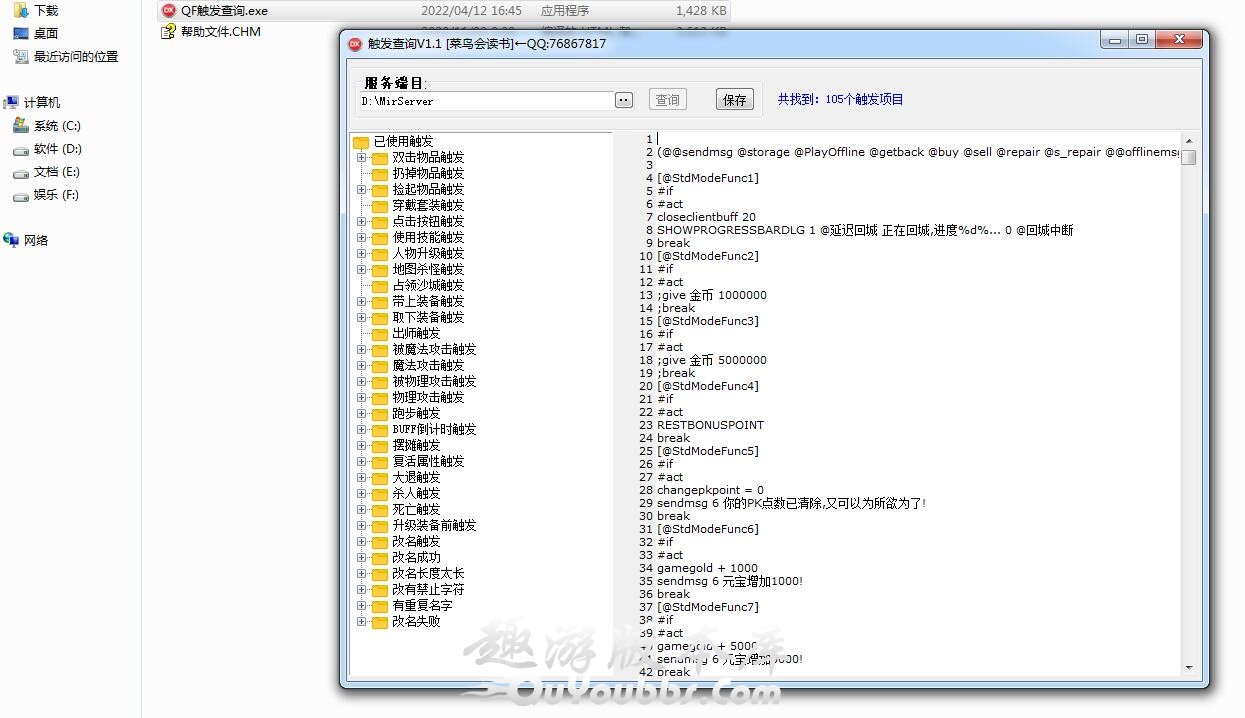This screenshot has height=718, width=1245.
Task: Open 最近访问的位置 in the sidebar
Action: [75, 57]
